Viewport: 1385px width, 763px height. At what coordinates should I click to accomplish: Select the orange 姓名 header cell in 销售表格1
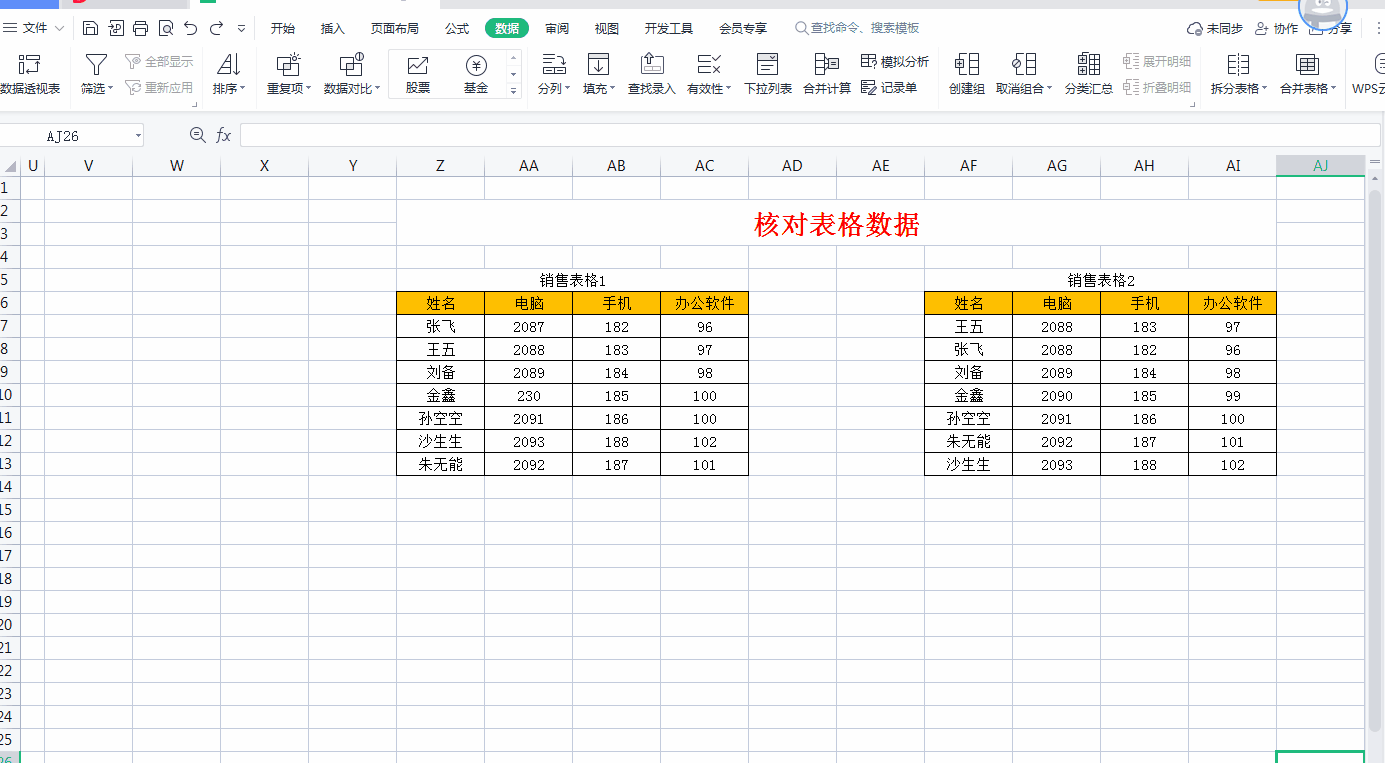[440, 303]
